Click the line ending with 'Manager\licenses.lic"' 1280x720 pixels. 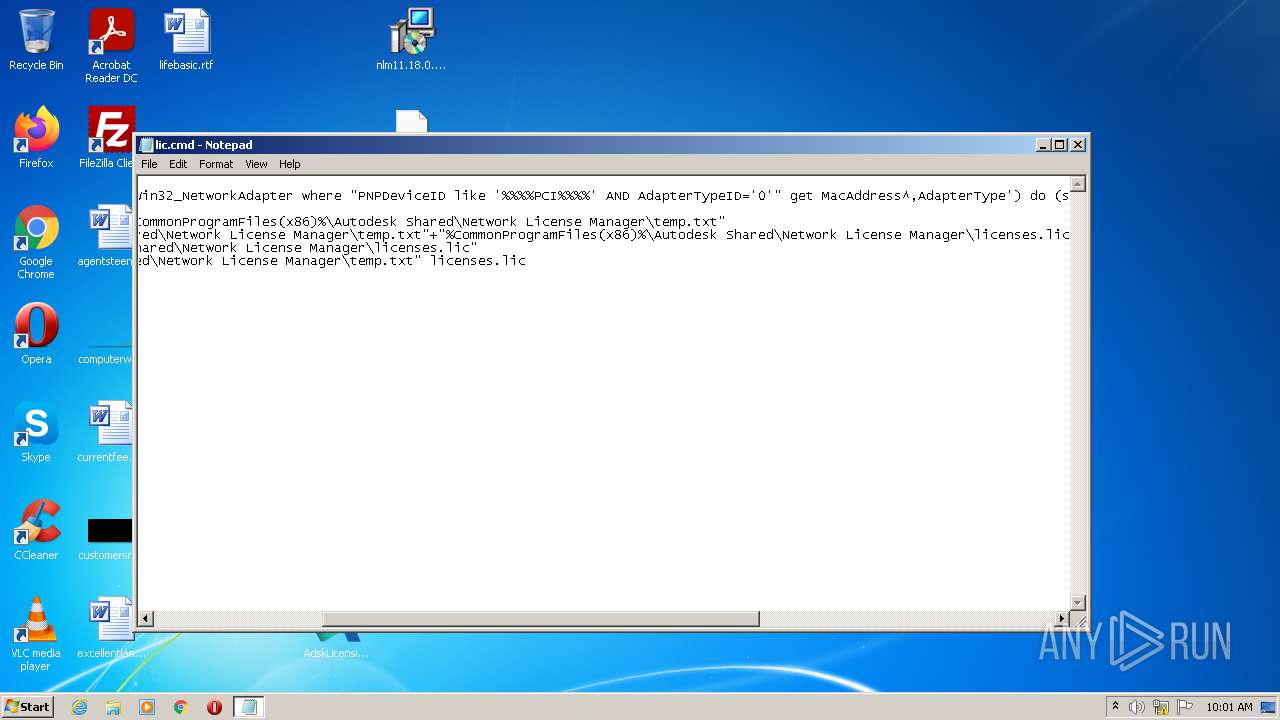(x=308, y=248)
